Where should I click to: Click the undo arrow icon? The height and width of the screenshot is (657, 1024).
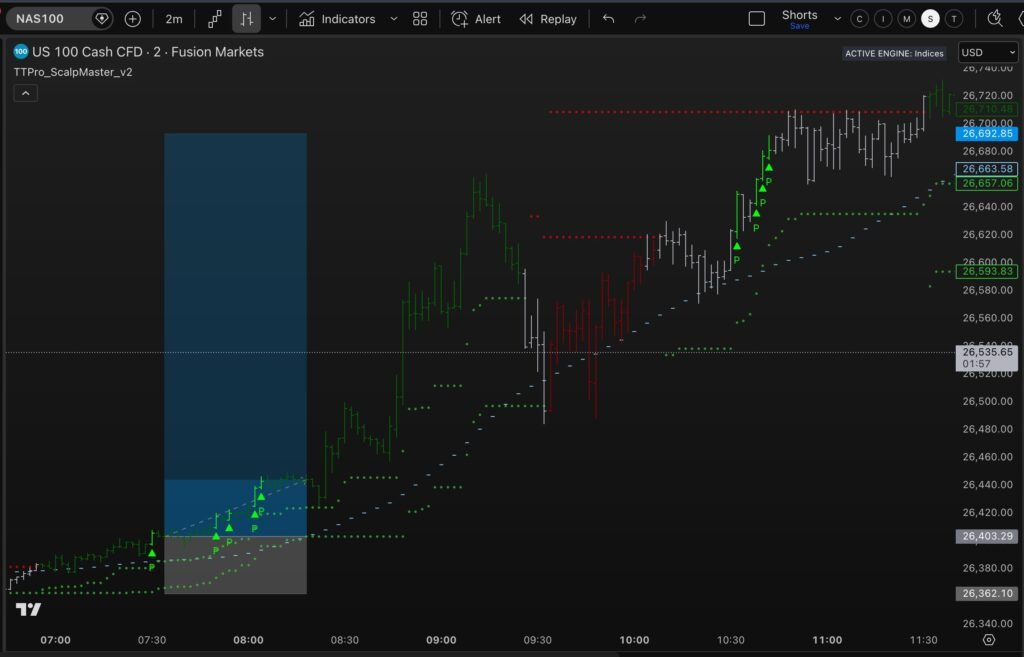pyautogui.click(x=608, y=19)
